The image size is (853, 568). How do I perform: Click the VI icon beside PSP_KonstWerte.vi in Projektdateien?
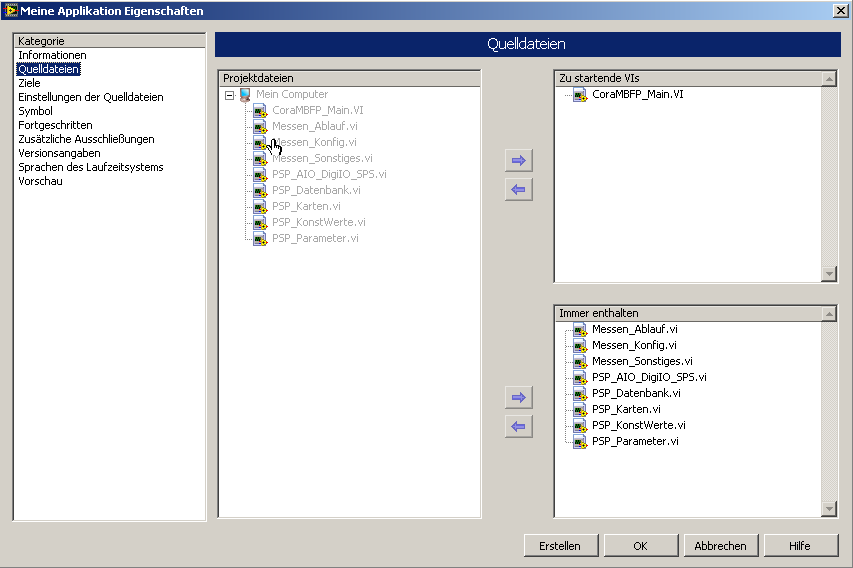pyautogui.click(x=260, y=223)
